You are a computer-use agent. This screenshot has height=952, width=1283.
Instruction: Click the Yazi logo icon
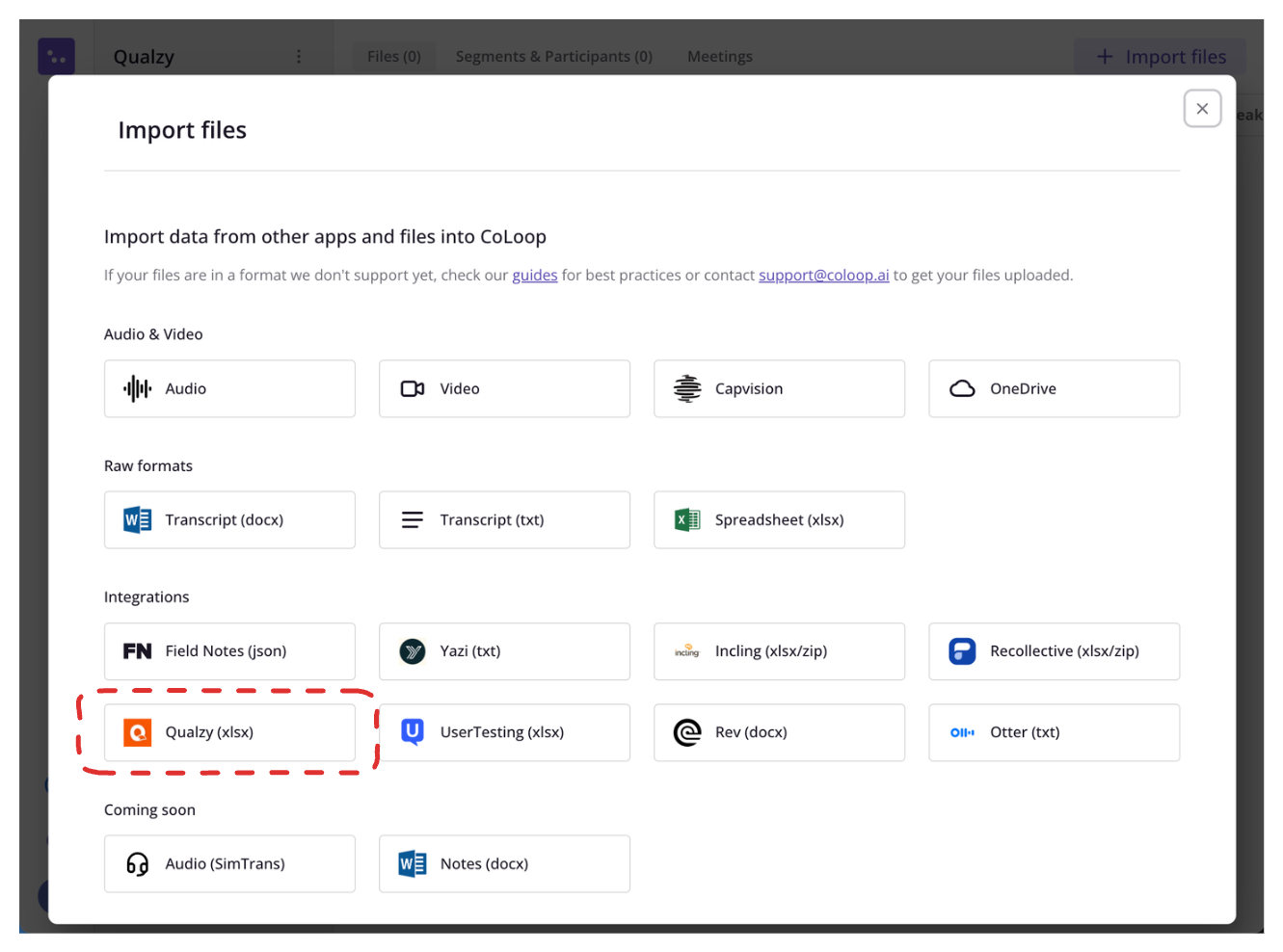pos(413,651)
